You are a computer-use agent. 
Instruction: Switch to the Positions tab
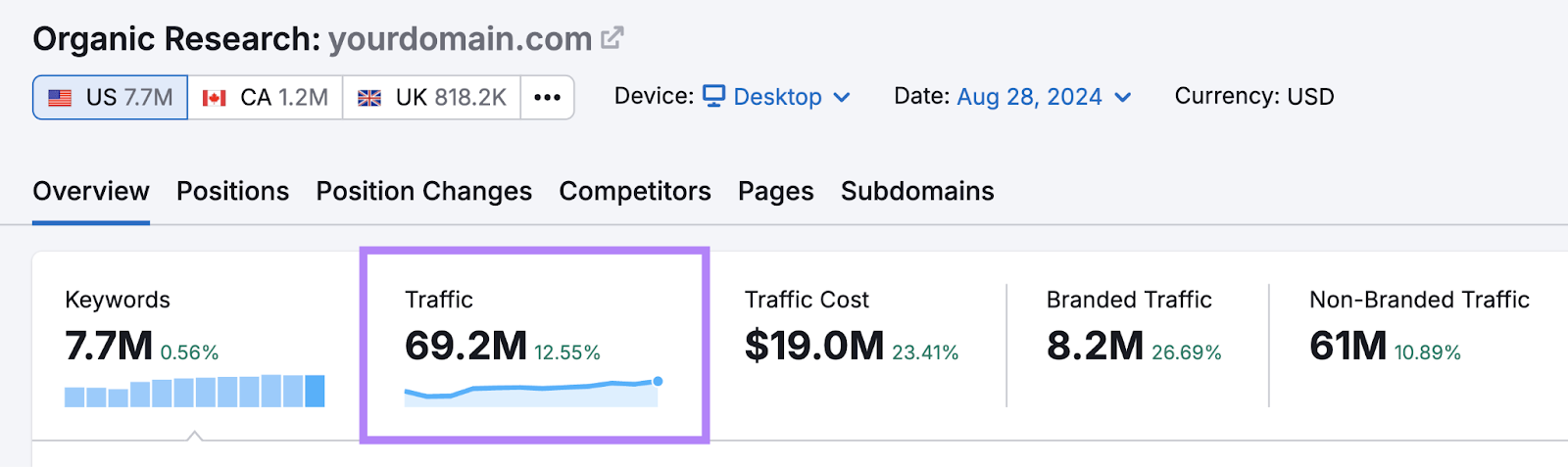(x=232, y=191)
